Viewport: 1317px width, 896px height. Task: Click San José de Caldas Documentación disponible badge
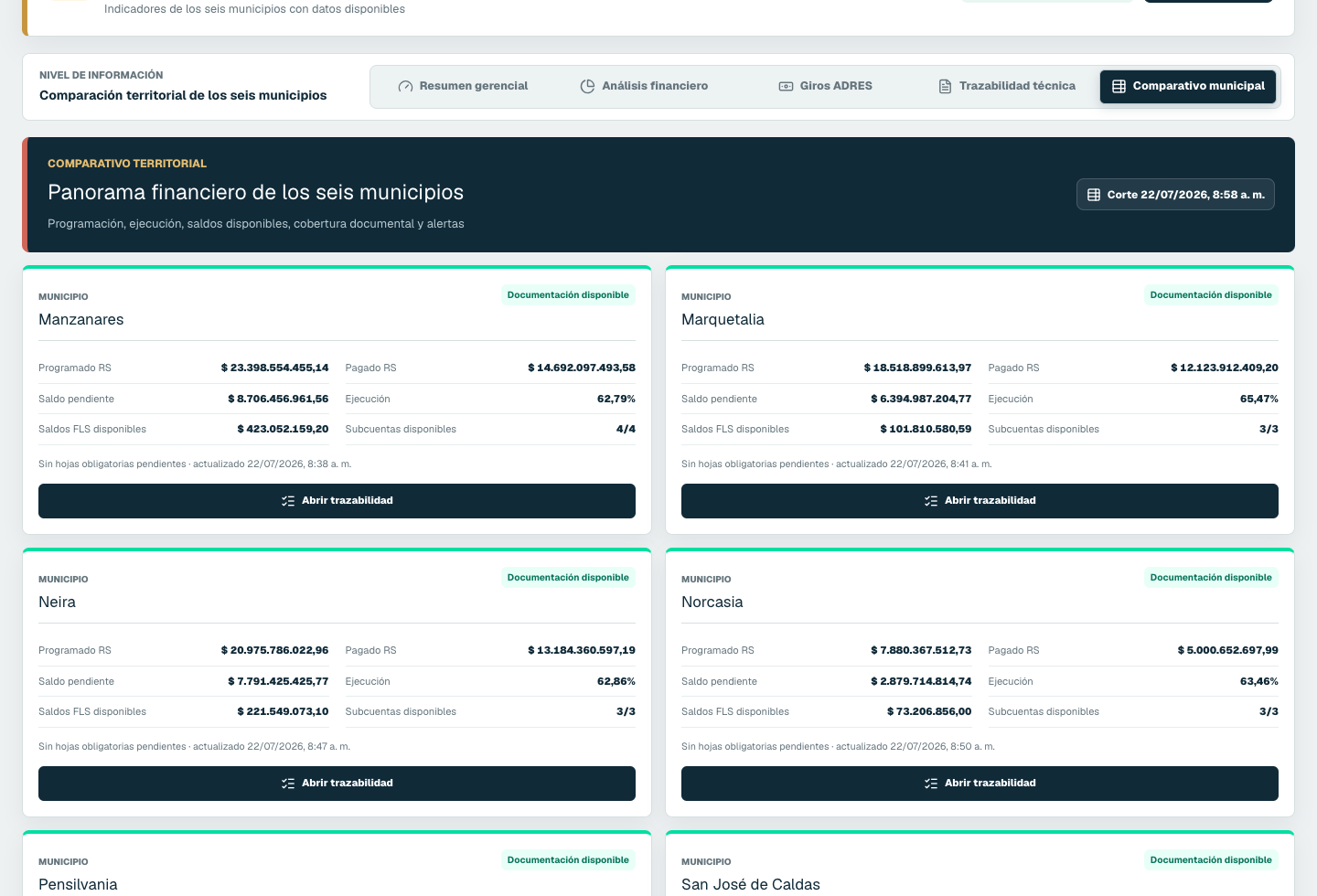[x=1211, y=860]
